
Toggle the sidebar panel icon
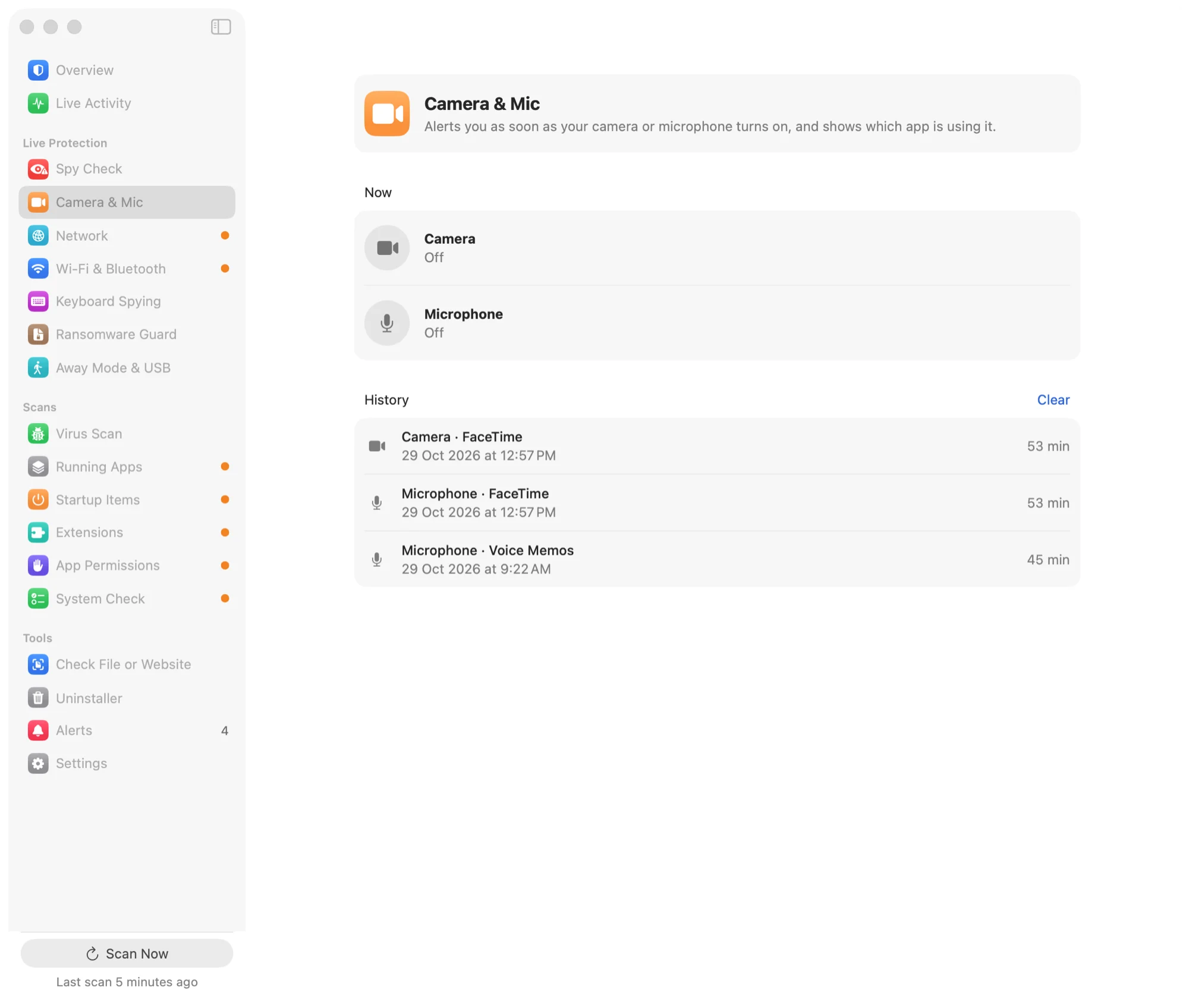coord(221,27)
